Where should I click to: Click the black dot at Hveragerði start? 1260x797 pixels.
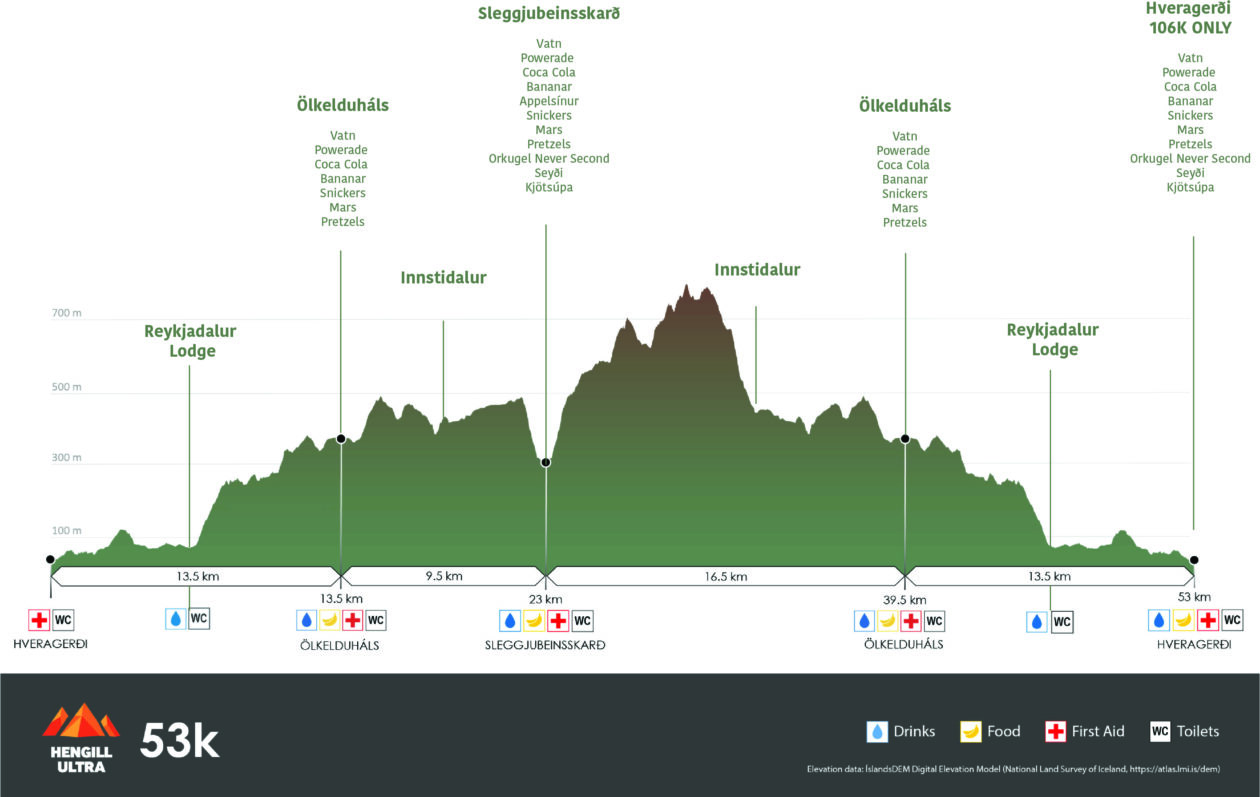[x=50, y=560]
